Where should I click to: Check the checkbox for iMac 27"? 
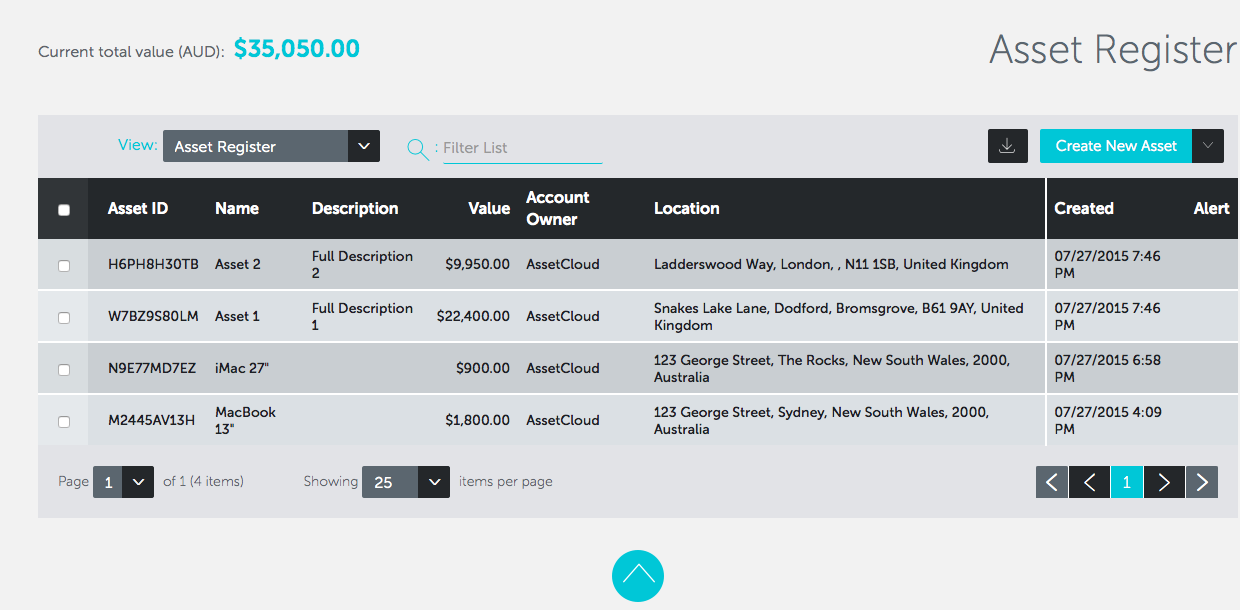pyautogui.click(x=64, y=368)
